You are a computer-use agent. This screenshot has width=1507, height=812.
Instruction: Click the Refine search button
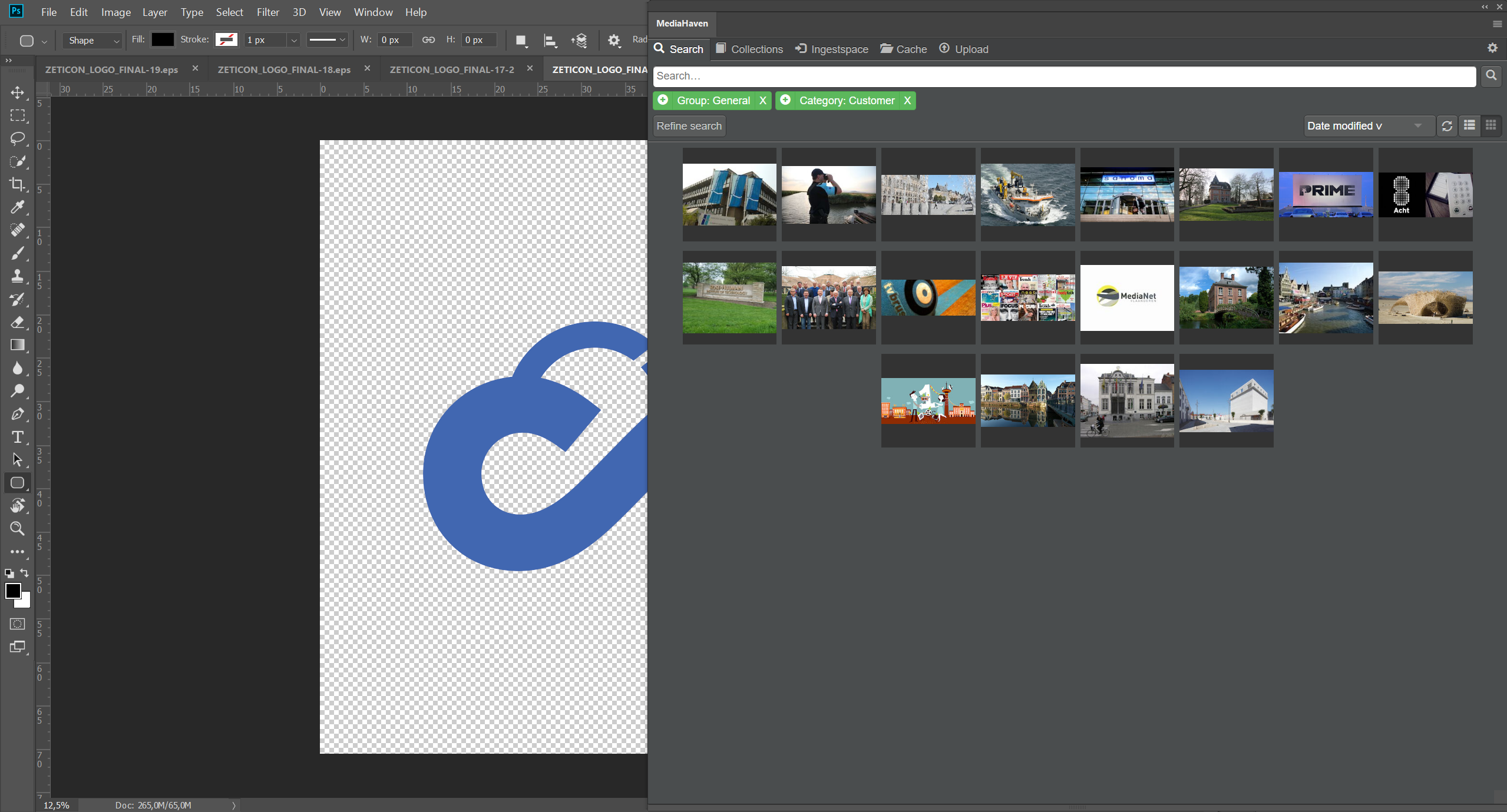pos(689,126)
